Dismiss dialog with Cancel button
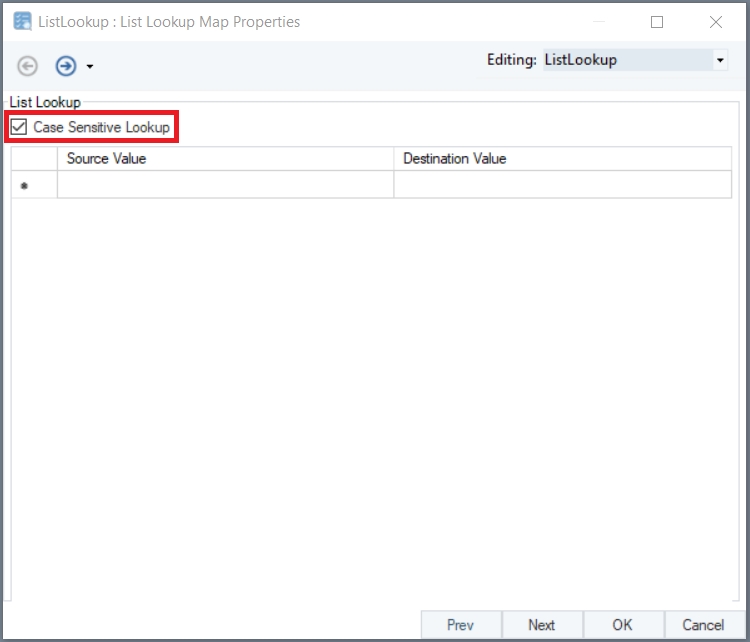Viewport: 750px width, 642px height. pyautogui.click(x=704, y=625)
